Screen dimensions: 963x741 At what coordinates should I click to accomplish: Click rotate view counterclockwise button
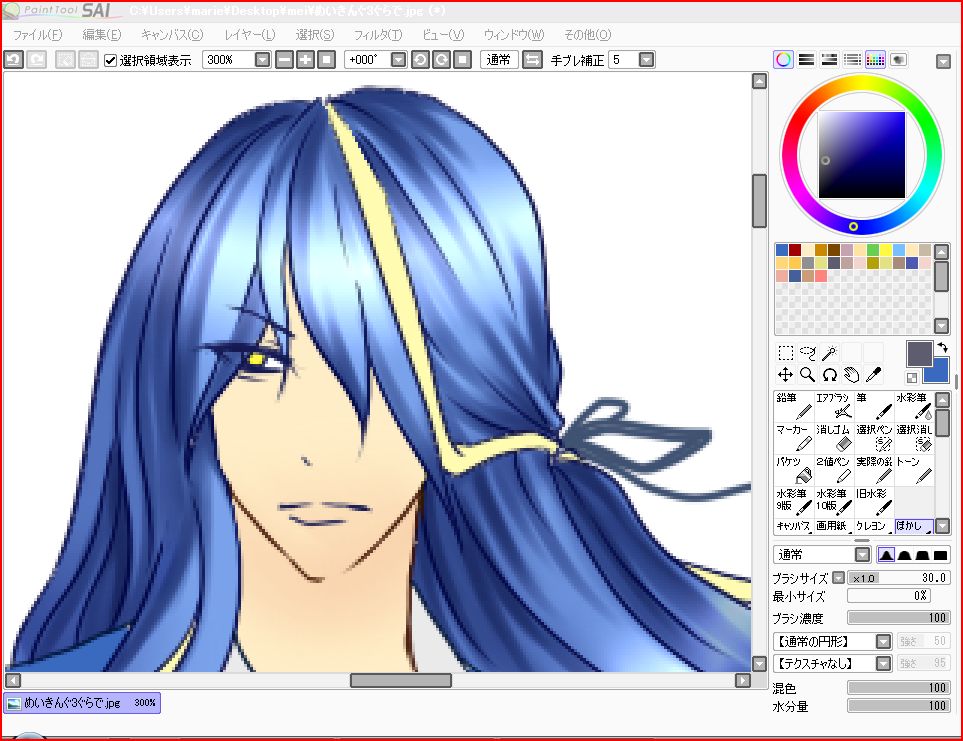[420, 60]
